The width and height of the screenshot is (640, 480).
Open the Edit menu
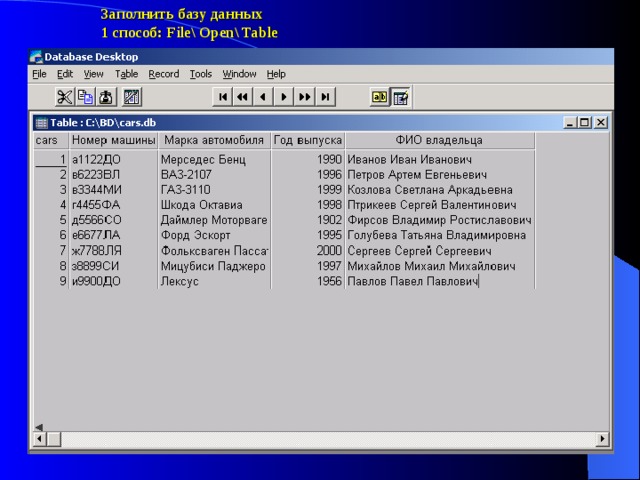64,74
